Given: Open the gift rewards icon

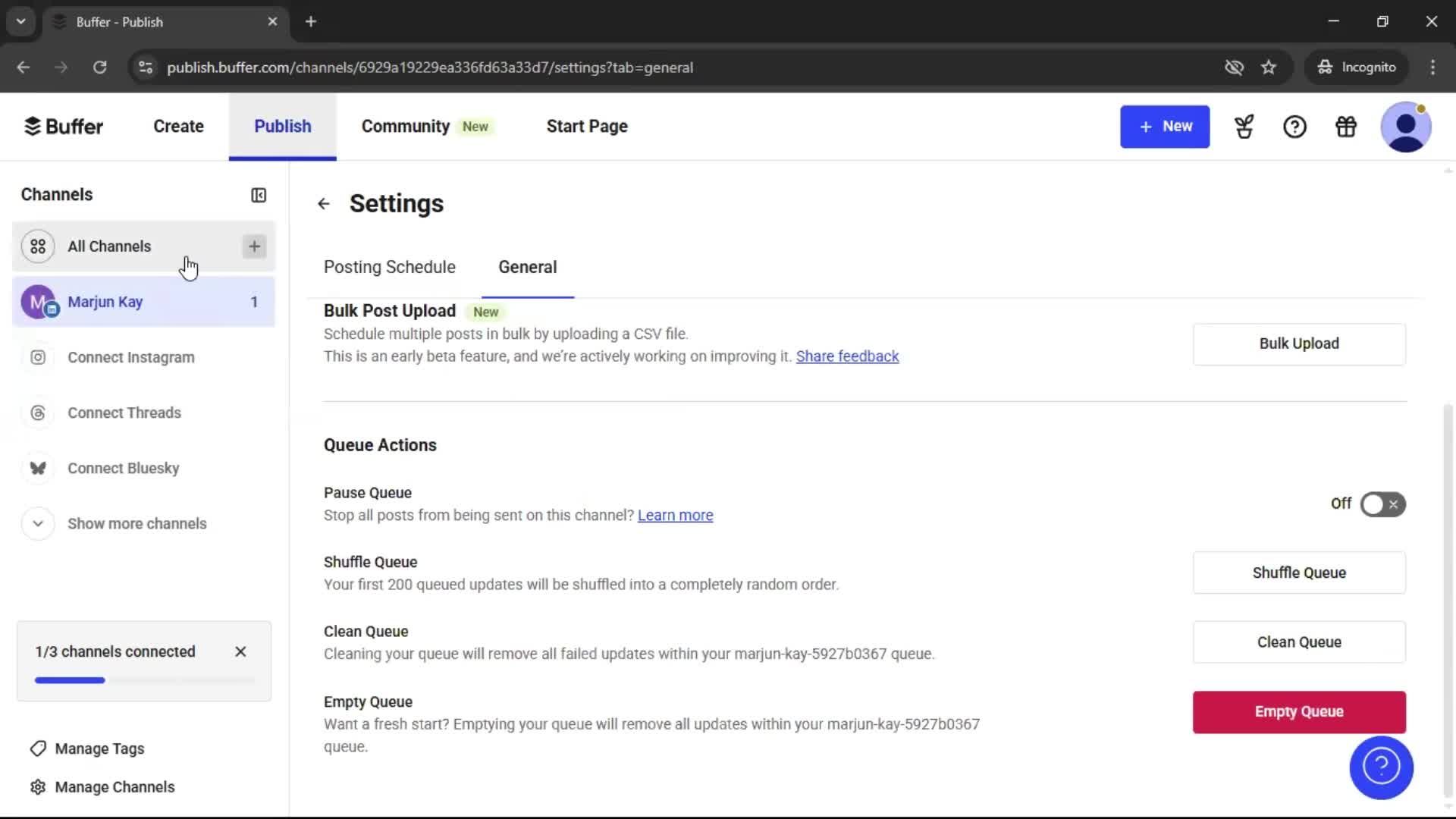Looking at the screenshot, I should [1345, 127].
